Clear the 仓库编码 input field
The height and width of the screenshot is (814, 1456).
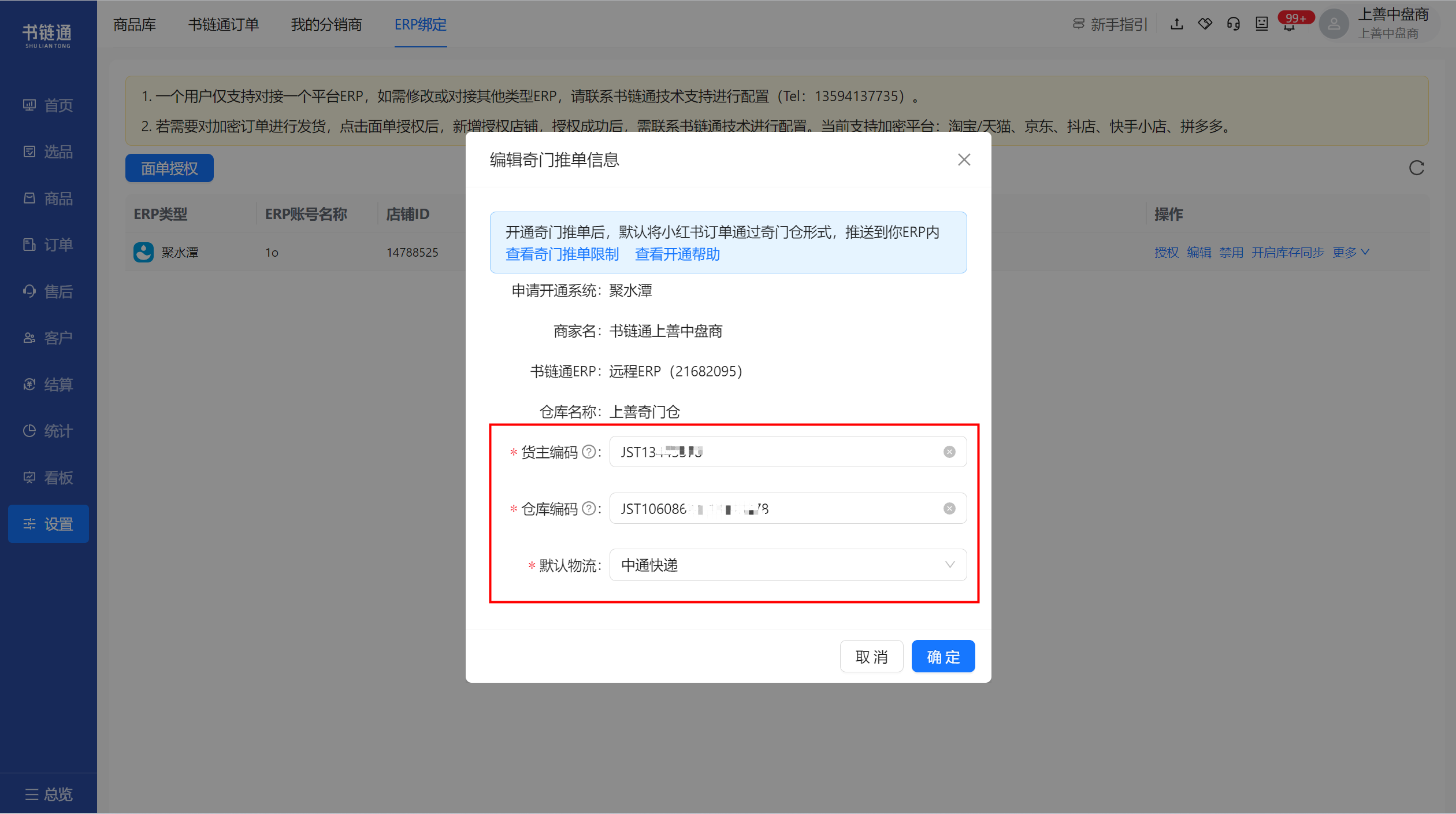949,508
